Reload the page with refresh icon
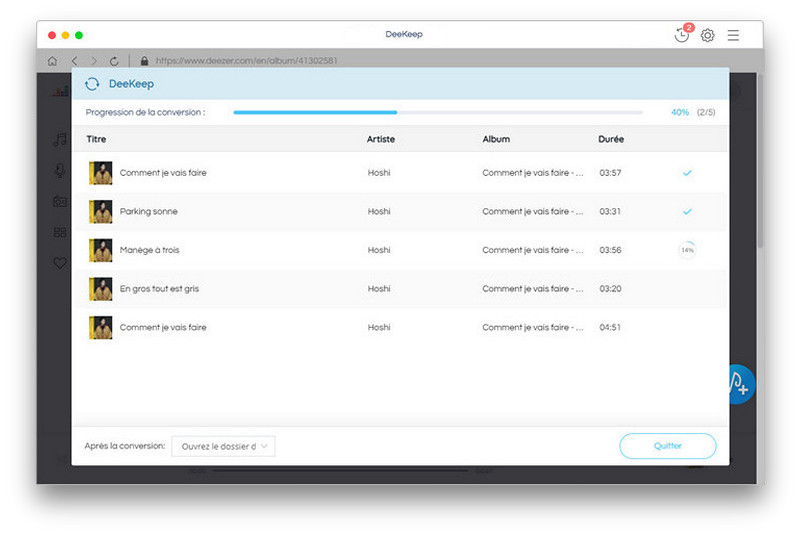Image resolution: width=800 pixels, height=536 pixels. (114, 61)
